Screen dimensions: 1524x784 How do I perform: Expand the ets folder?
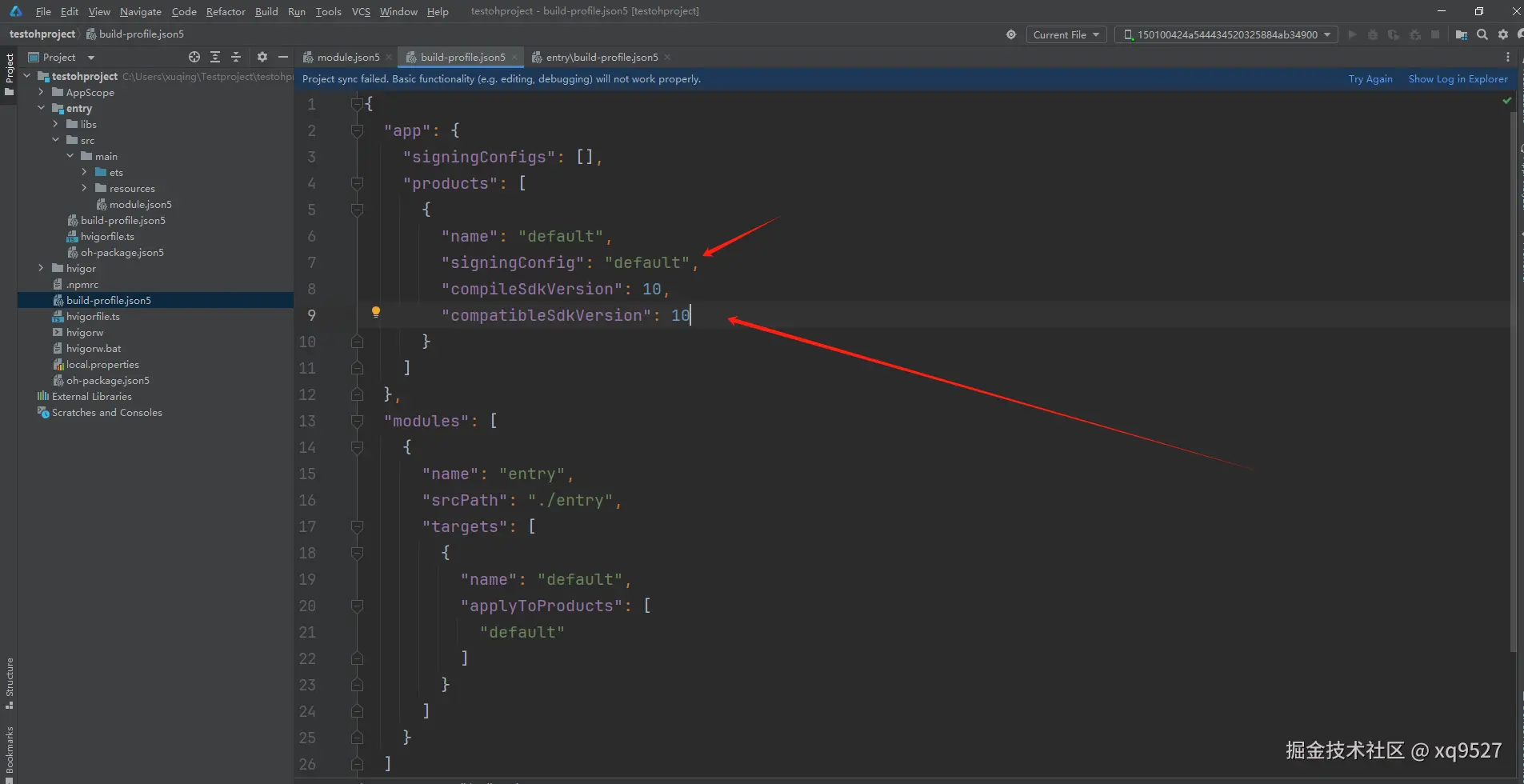coord(85,172)
